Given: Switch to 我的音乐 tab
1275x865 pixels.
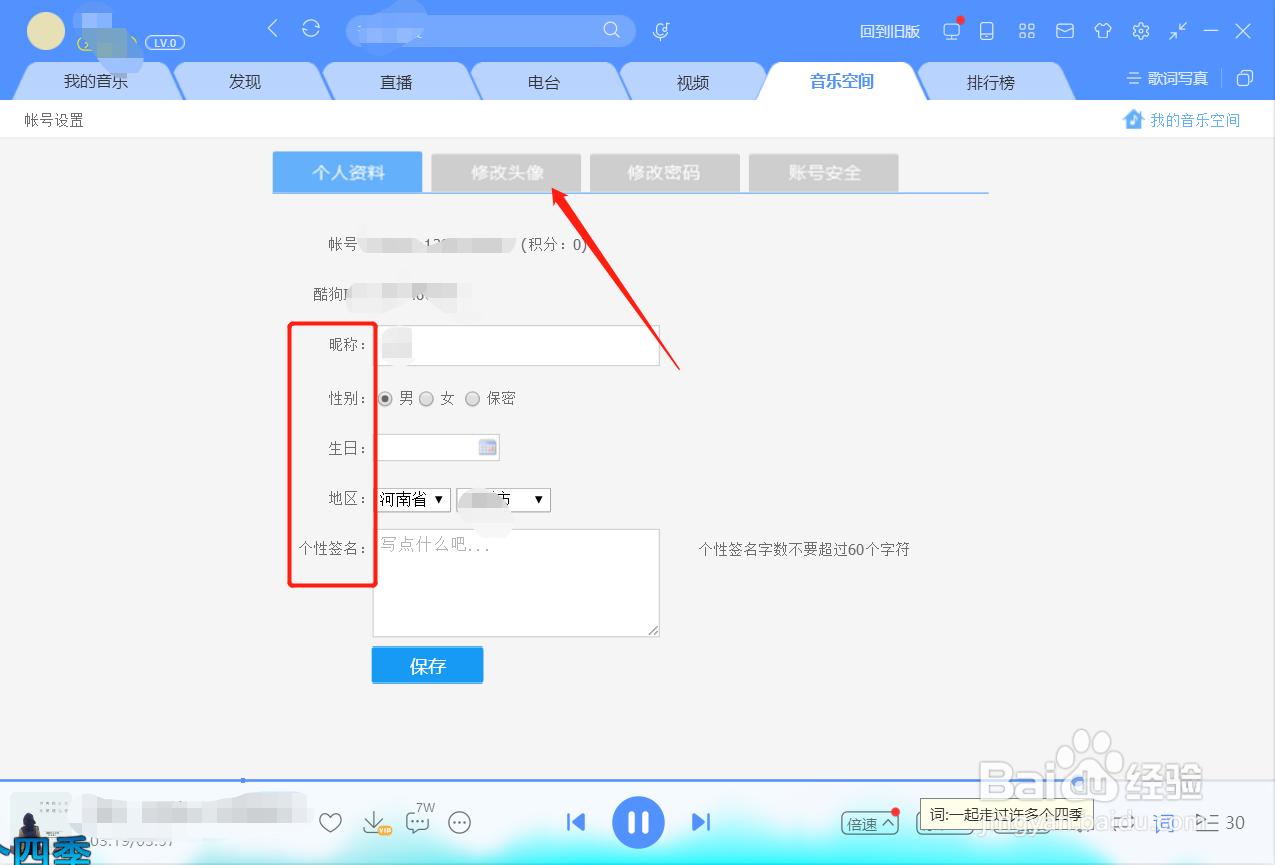Looking at the screenshot, I should click(96, 82).
